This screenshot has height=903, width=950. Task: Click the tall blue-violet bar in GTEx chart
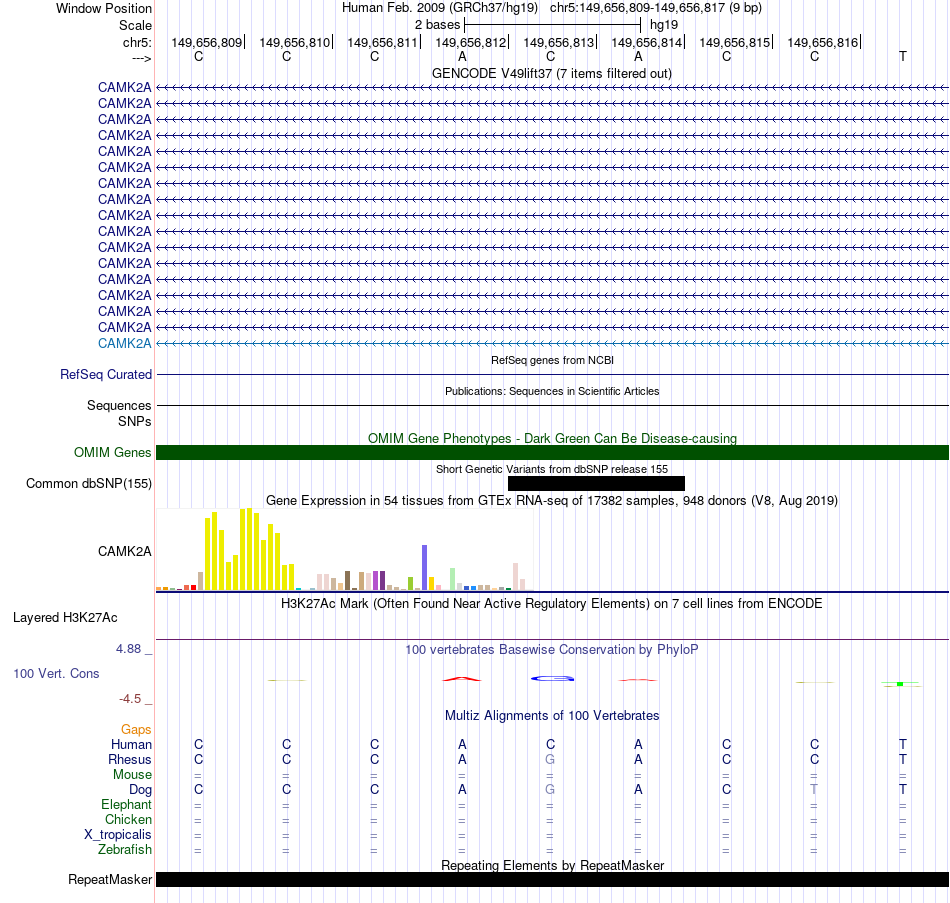coord(425,568)
